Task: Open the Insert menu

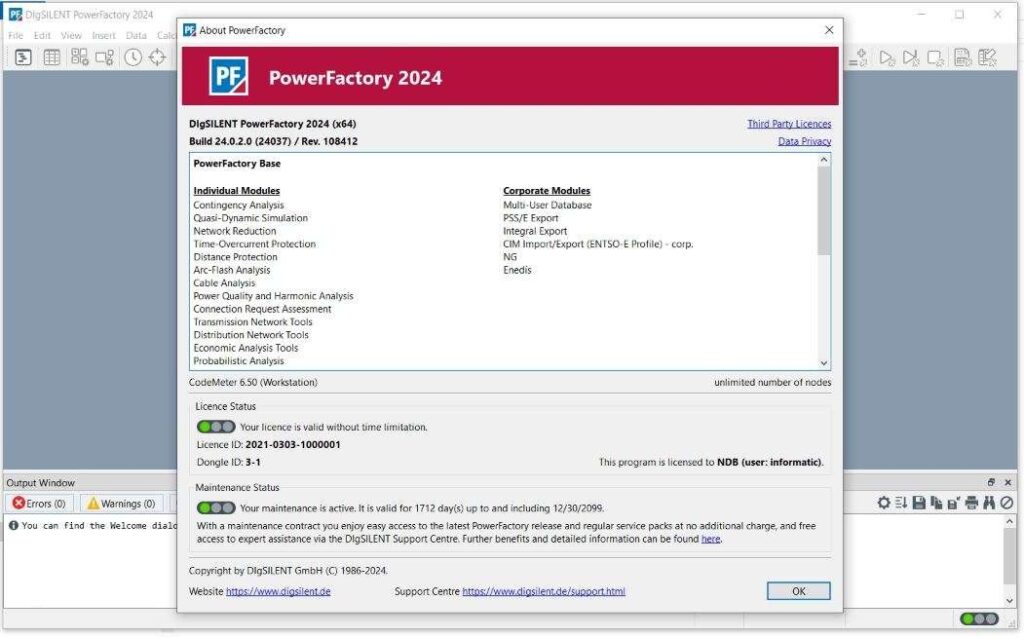Action: tap(103, 35)
